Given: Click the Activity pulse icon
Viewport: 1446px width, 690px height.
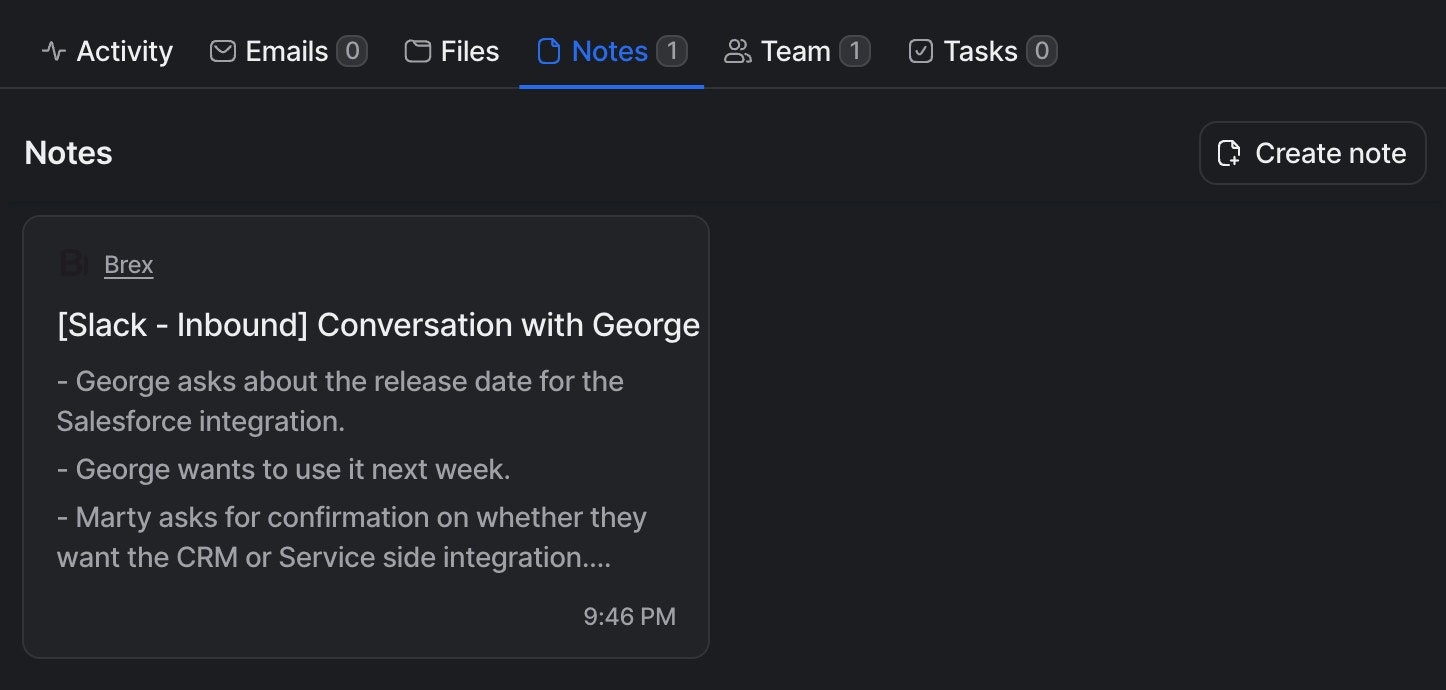Looking at the screenshot, I should [x=54, y=51].
